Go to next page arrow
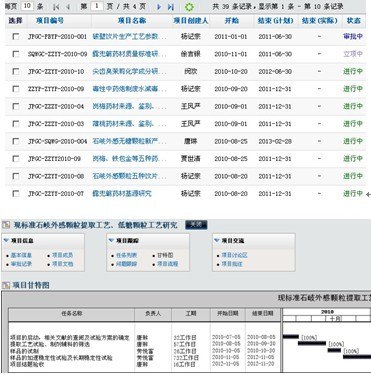This screenshot has width=371, height=375. 159,7
